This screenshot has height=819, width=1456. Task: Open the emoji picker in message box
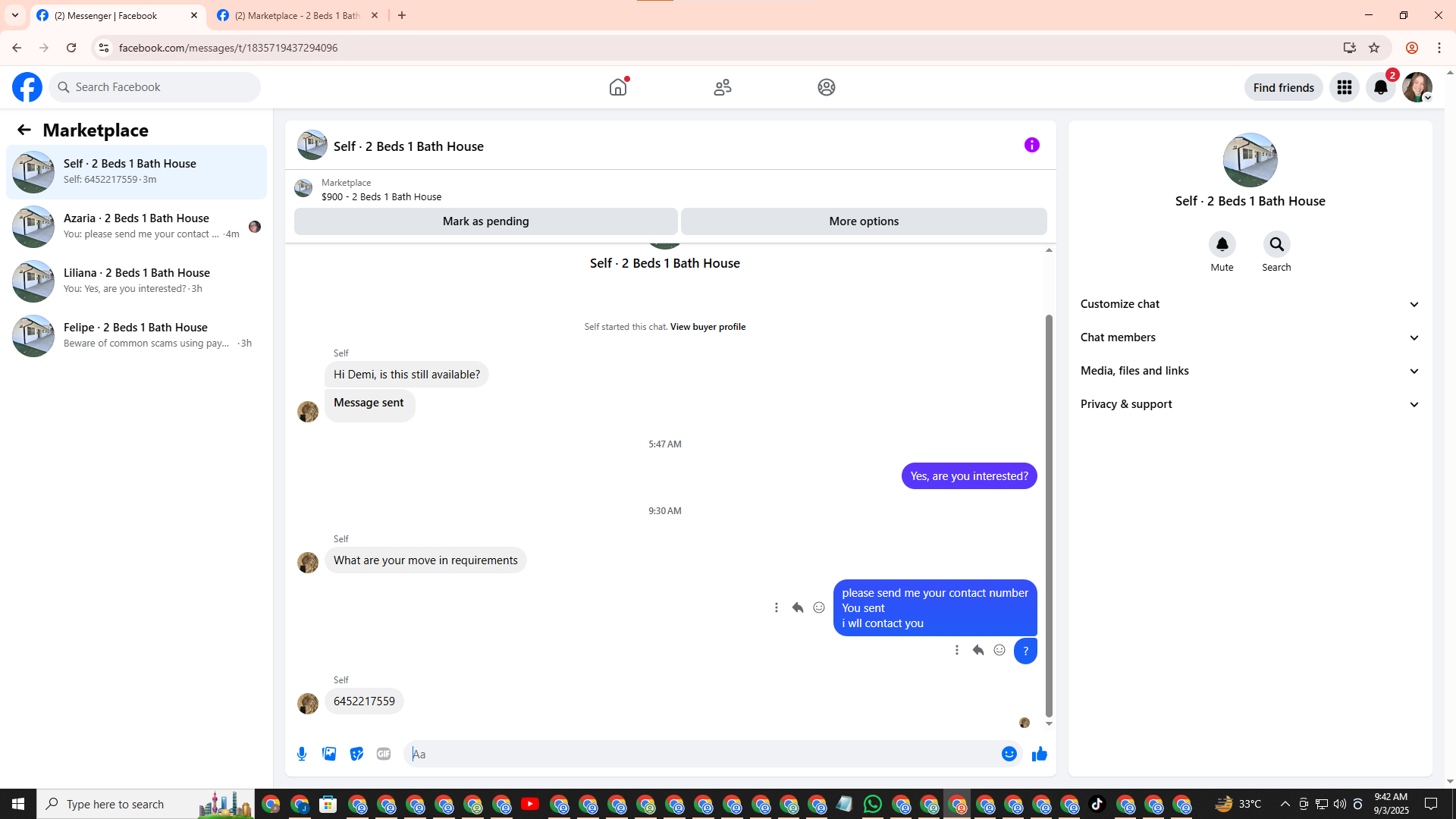click(1009, 754)
